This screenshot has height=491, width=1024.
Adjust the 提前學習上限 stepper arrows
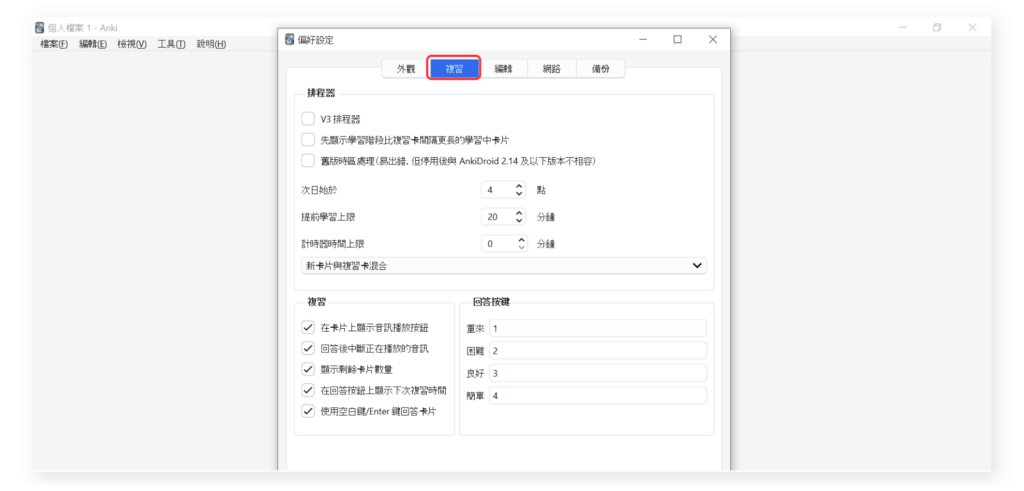[x=519, y=216]
